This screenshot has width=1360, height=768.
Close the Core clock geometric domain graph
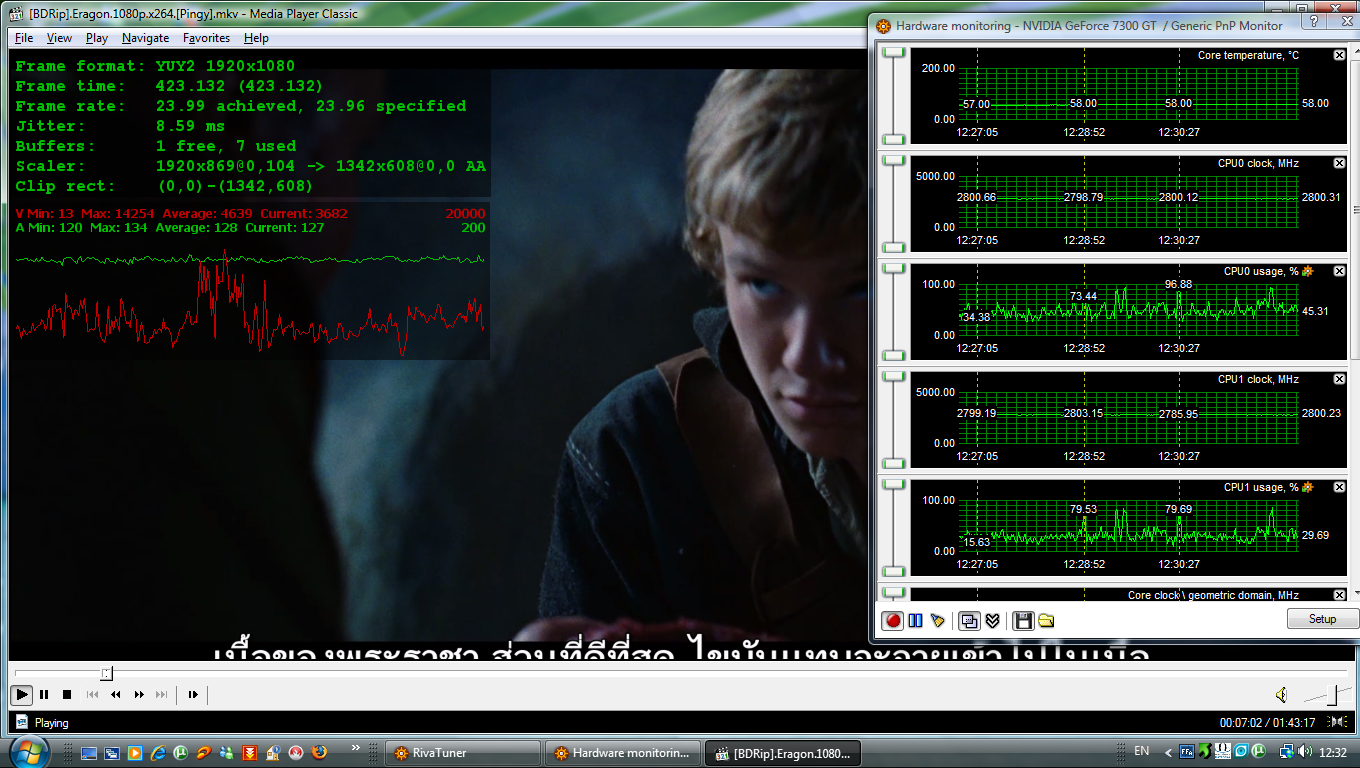pos(1340,595)
